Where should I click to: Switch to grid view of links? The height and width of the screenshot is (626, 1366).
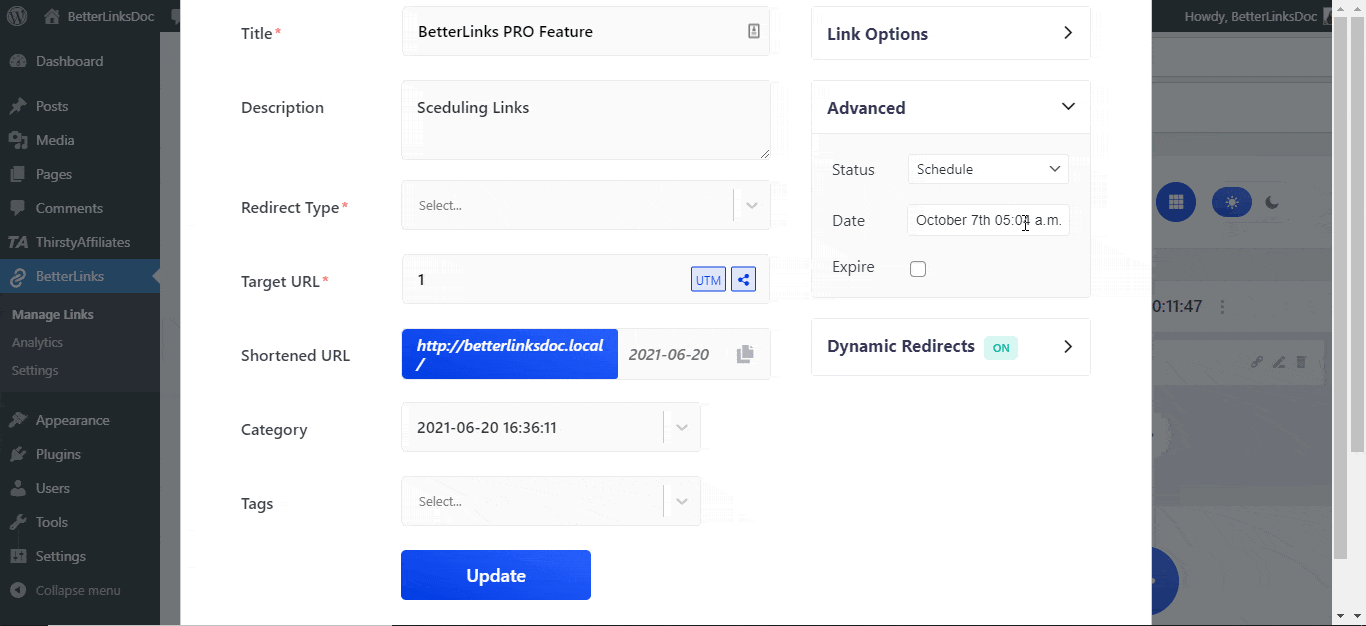point(1176,202)
